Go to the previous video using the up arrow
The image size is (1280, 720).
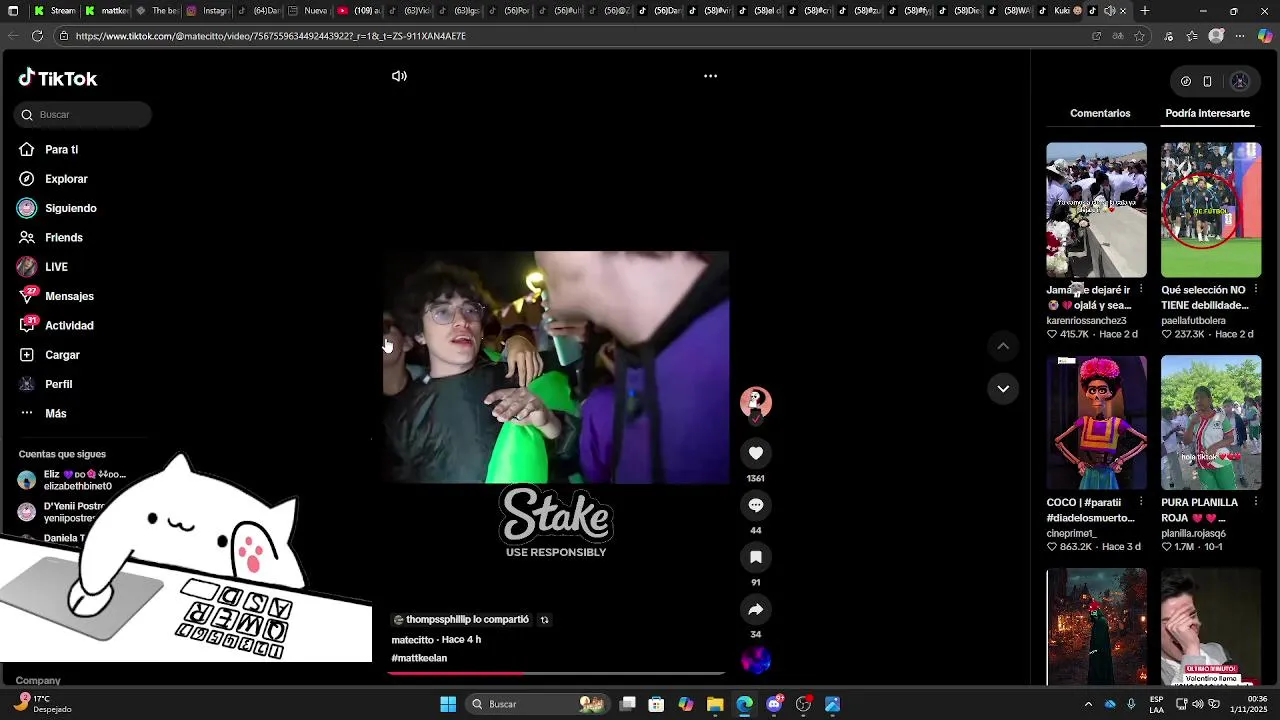click(x=1003, y=346)
